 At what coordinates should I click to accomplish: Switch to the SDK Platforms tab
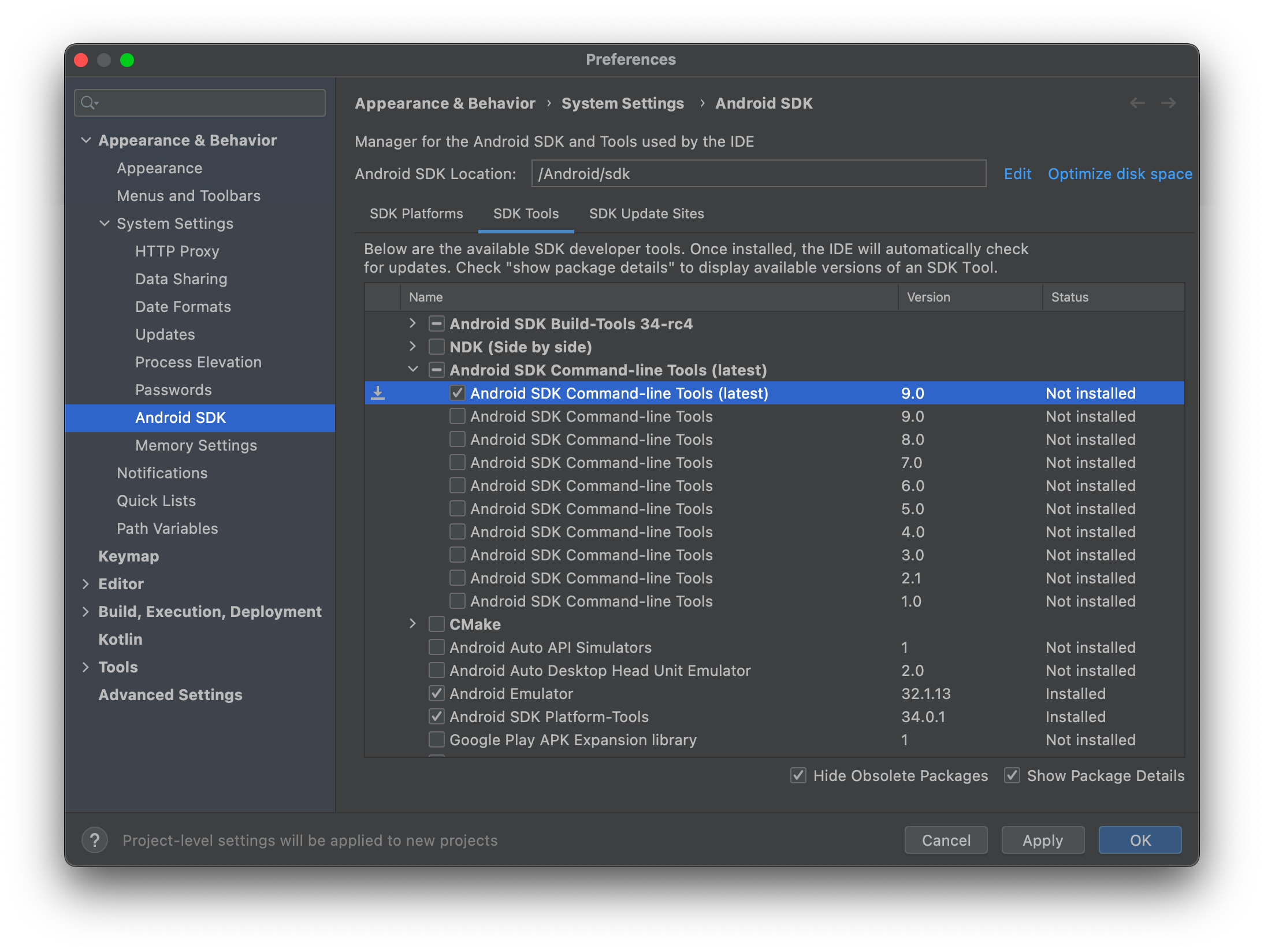[x=415, y=214]
